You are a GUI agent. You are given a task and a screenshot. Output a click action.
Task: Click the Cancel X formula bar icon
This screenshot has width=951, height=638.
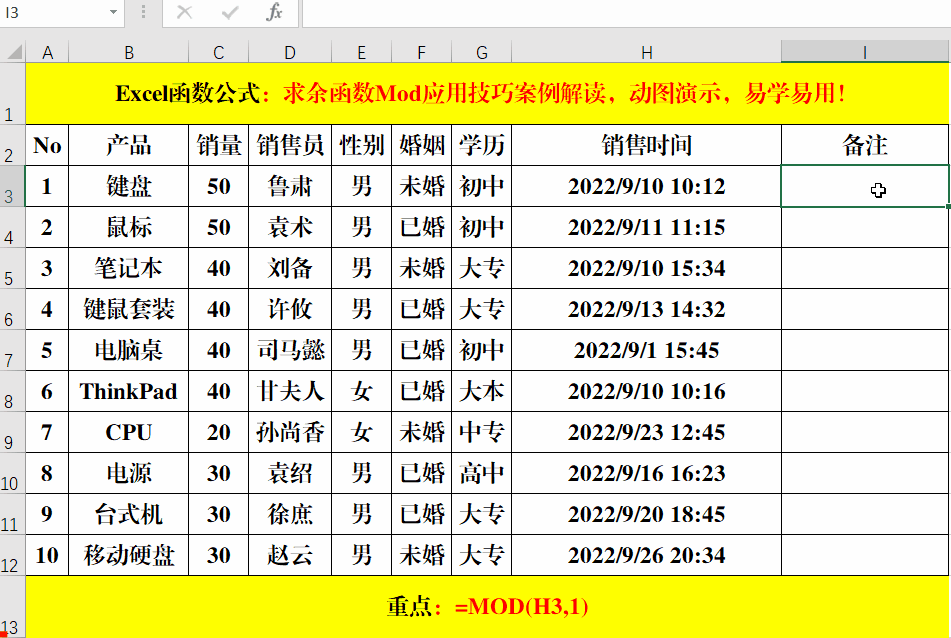[x=184, y=12]
